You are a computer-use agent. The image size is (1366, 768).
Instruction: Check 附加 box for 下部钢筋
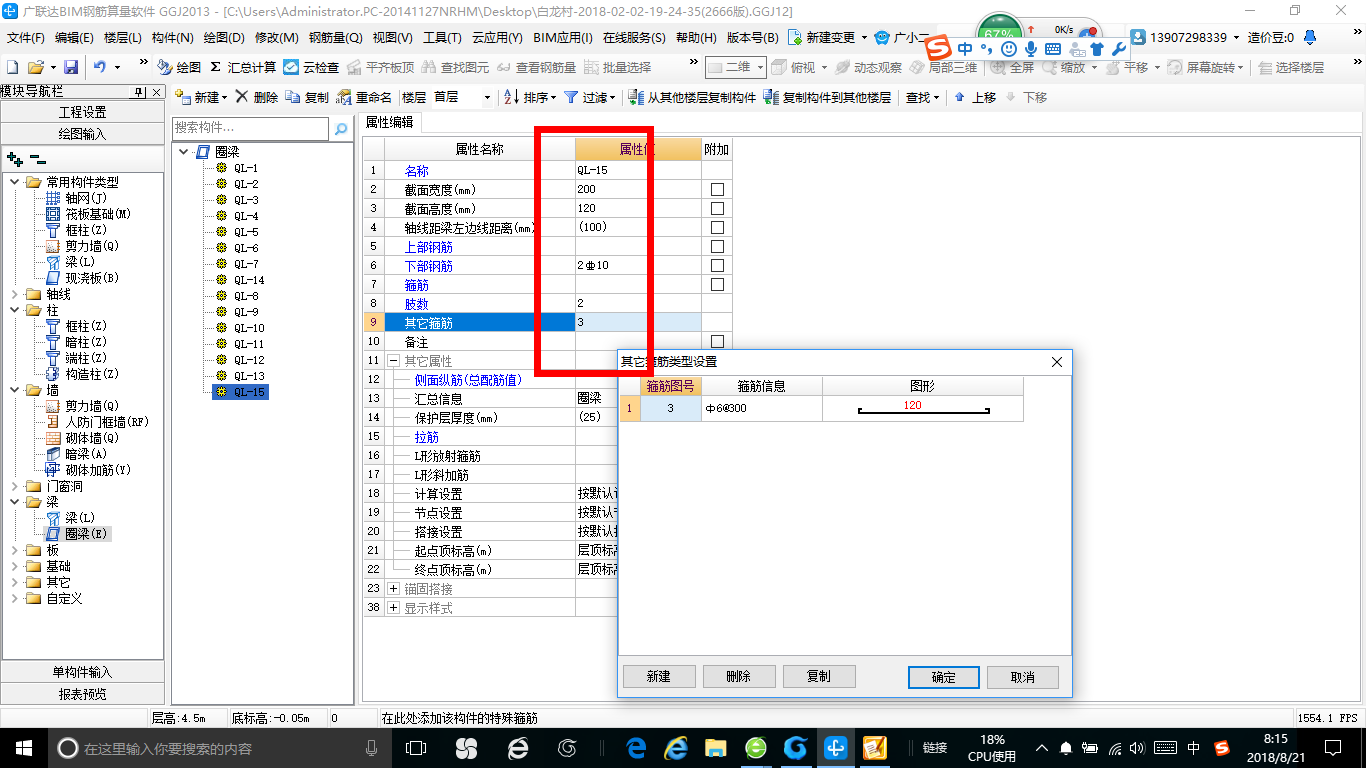click(717, 265)
